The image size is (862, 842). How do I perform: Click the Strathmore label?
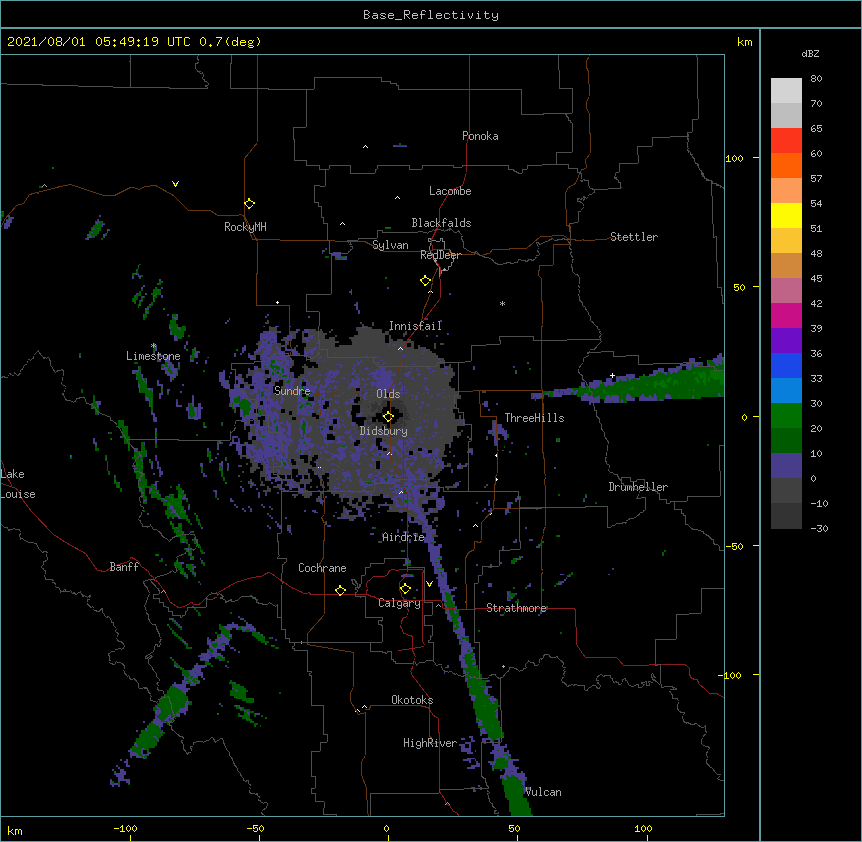[x=517, y=608]
